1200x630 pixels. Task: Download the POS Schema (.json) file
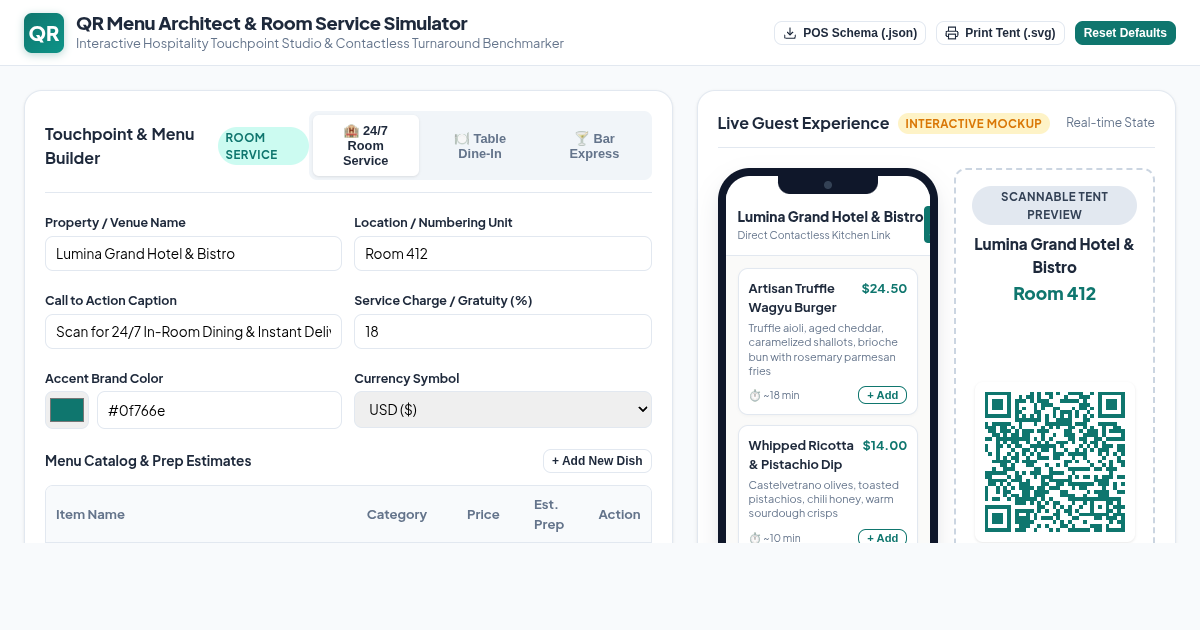point(850,33)
